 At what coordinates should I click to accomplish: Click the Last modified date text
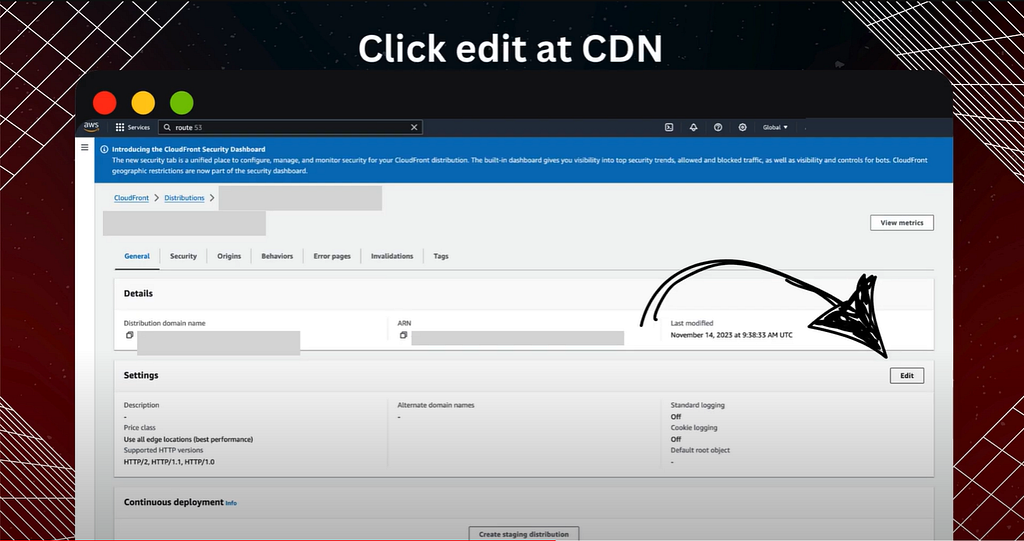pyautogui.click(x=731, y=335)
